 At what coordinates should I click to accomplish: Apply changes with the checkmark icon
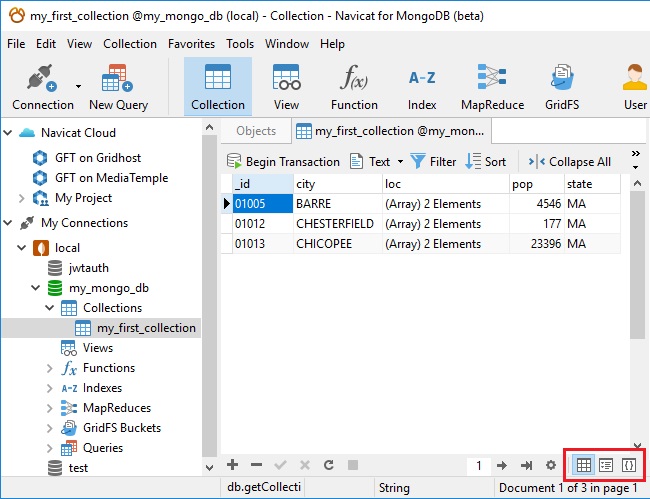[x=281, y=465]
